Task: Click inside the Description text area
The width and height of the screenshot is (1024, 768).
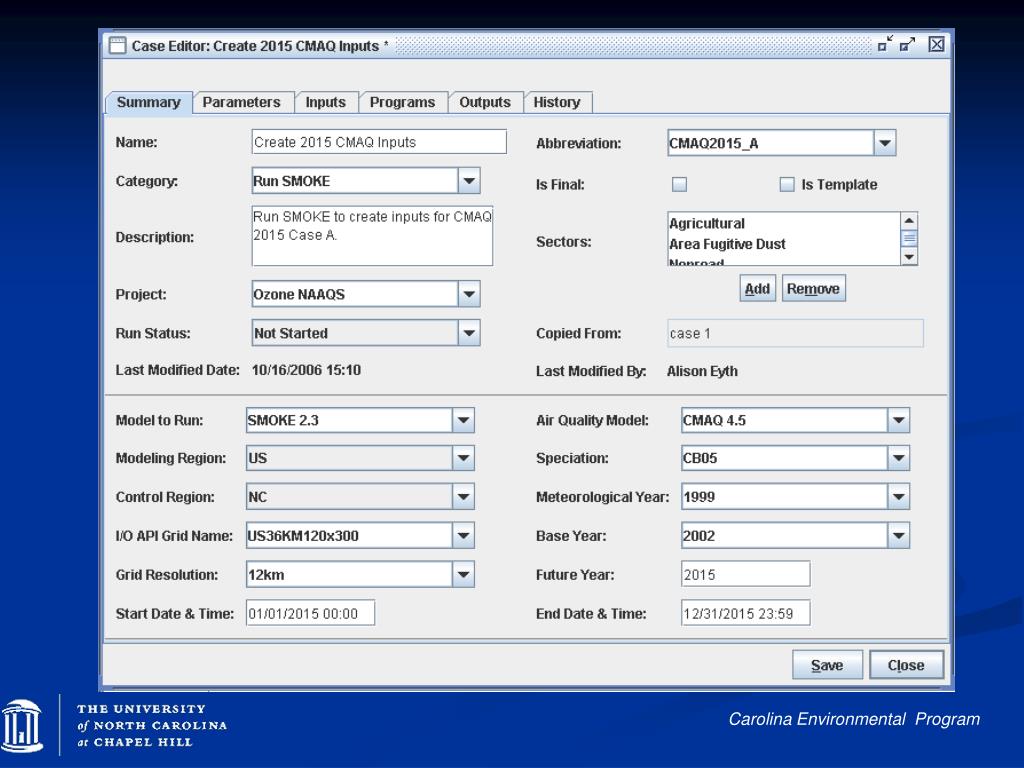Action: (x=372, y=236)
